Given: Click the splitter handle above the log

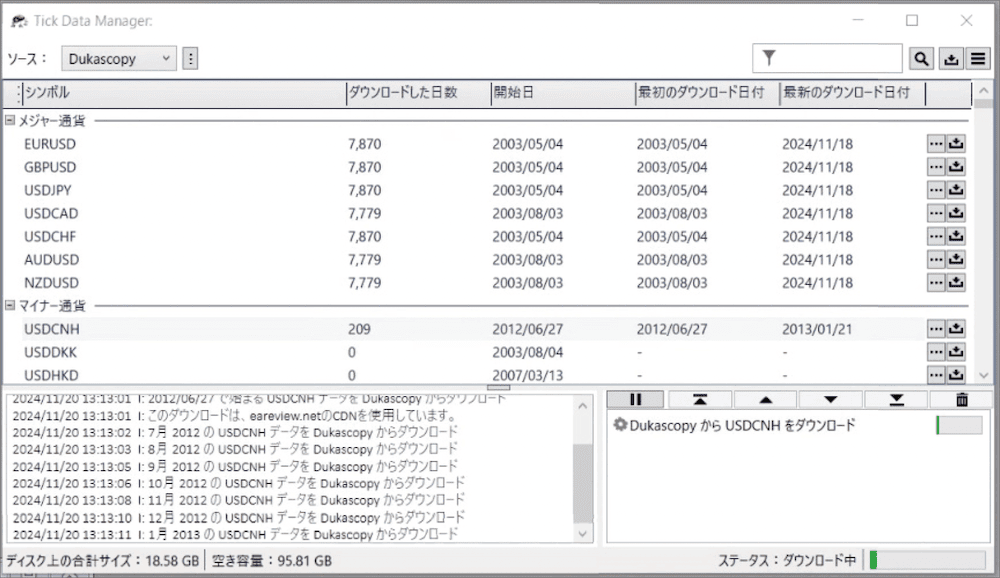Looking at the screenshot, I should pyautogui.click(x=498, y=387).
